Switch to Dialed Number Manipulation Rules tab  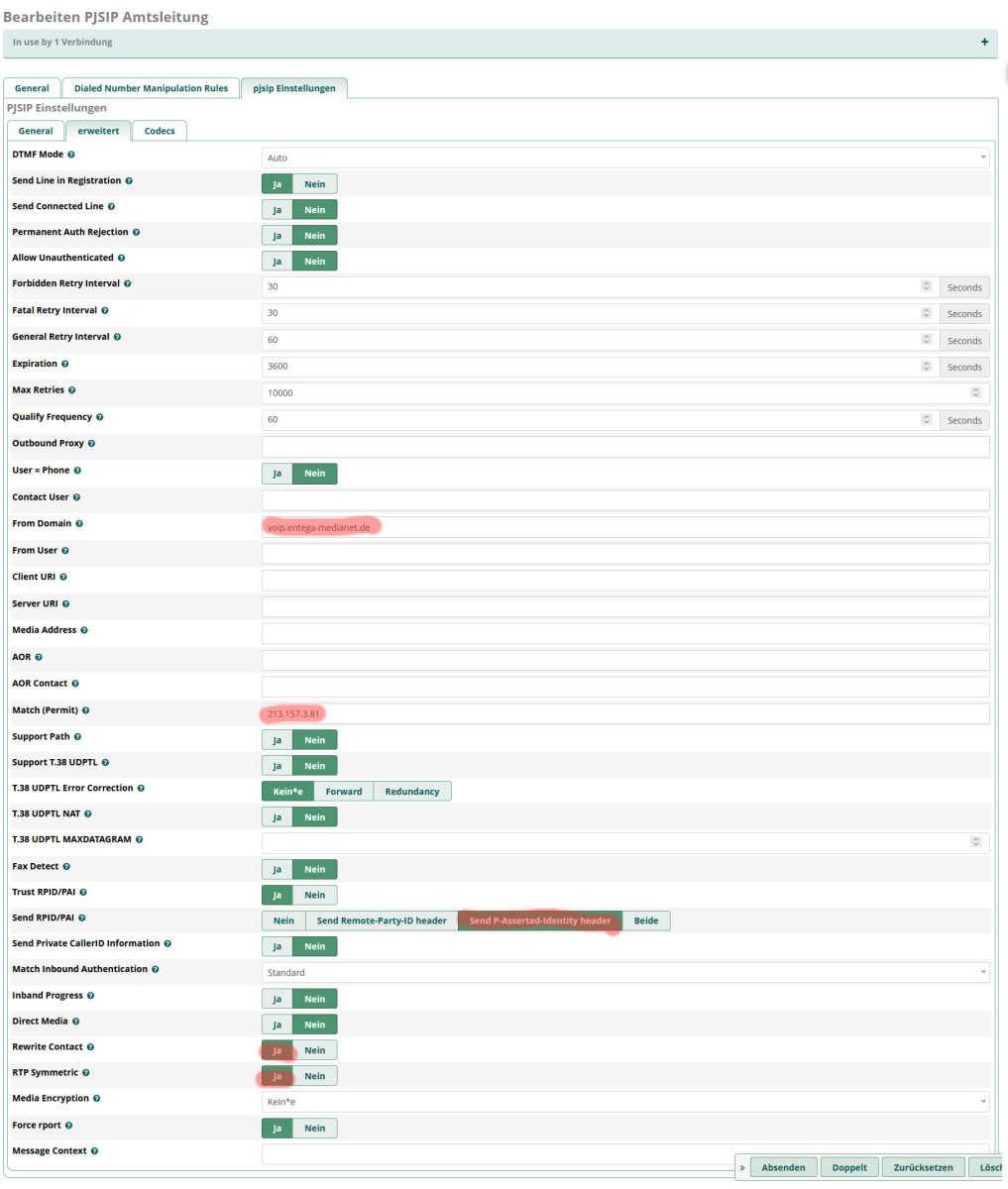click(x=151, y=88)
